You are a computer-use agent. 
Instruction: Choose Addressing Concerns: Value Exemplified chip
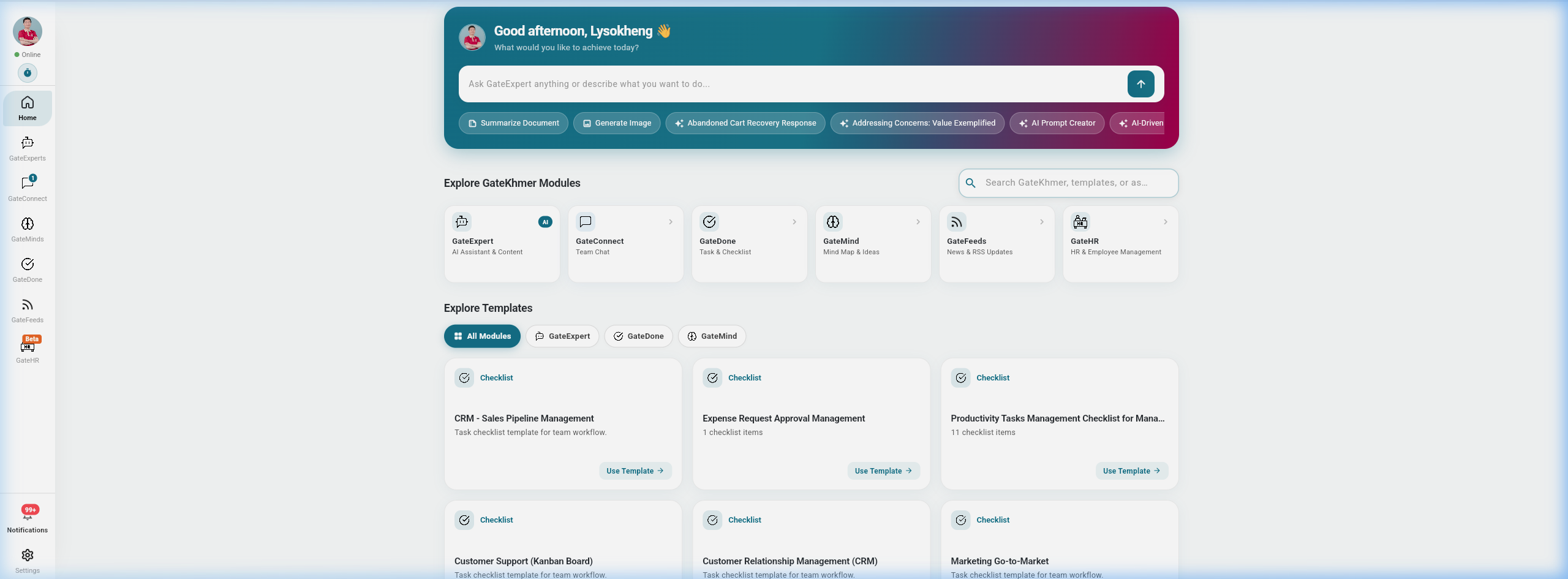[x=918, y=123]
